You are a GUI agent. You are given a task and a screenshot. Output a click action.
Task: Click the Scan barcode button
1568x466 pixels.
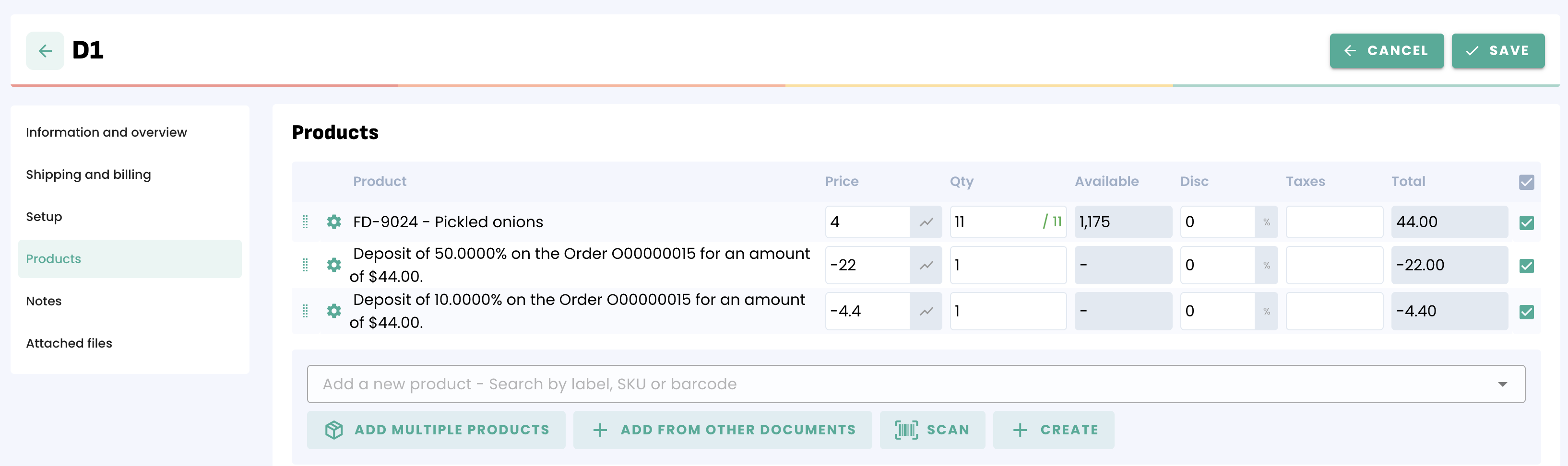pos(932,430)
